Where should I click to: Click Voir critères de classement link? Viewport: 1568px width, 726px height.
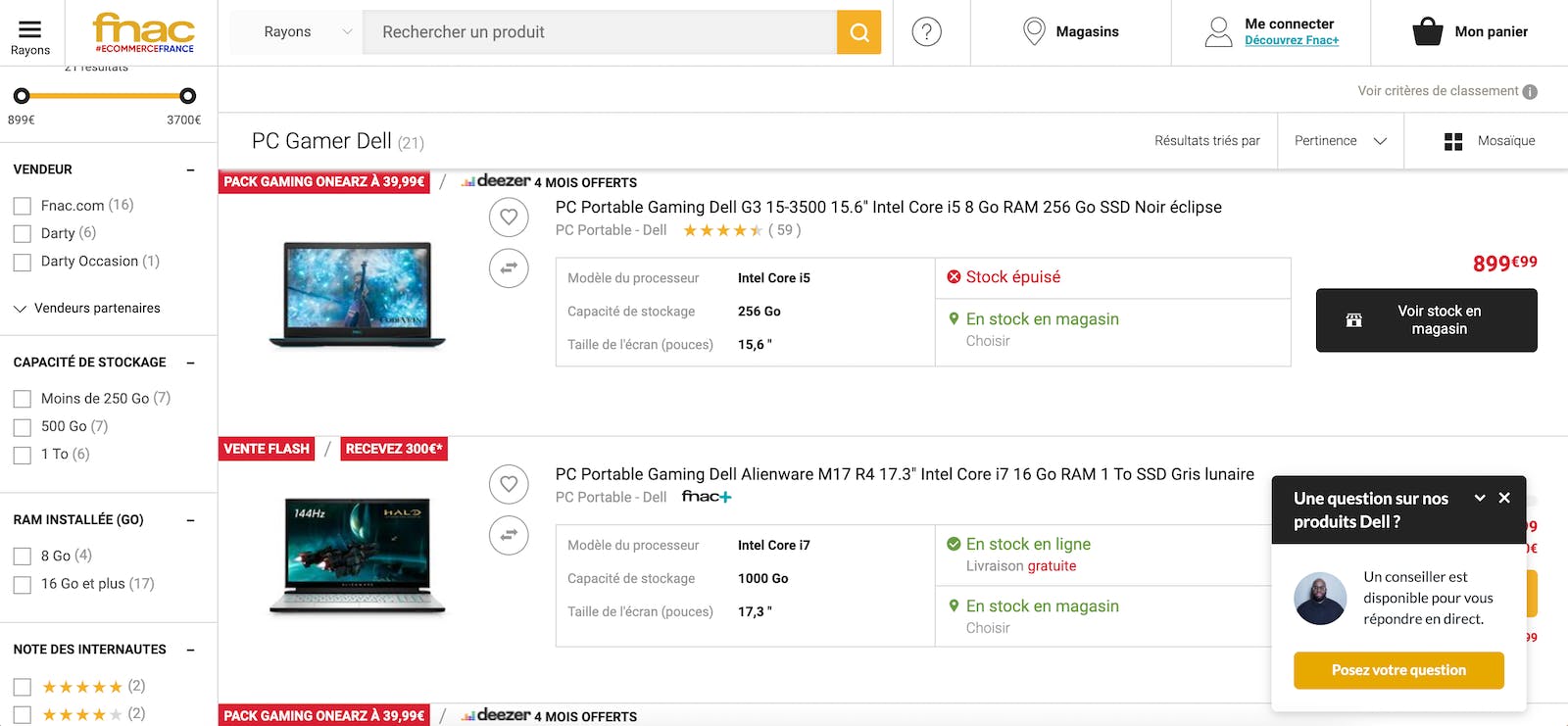(1438, 91)
